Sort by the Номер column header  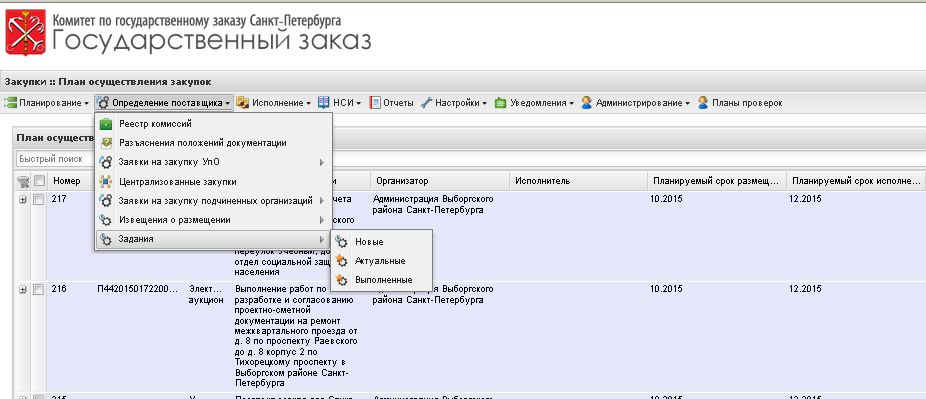(x=71, y=181)
